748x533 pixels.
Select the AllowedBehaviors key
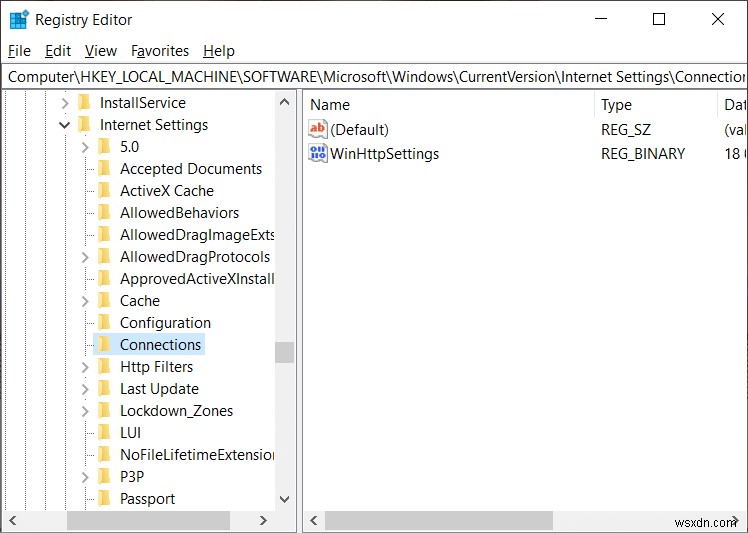(x=179, y=213)
